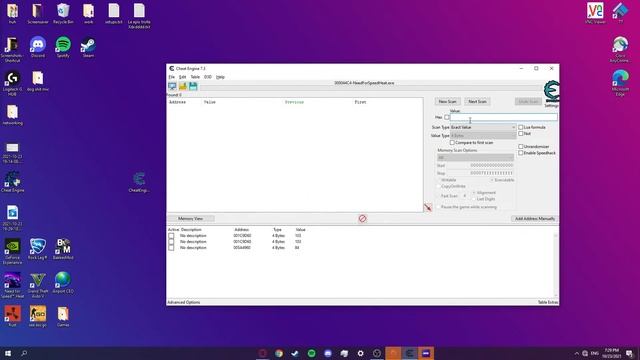Sort results by the Address column header
The width and height of the screenshot is (640, 360).
tap(178, 102)
